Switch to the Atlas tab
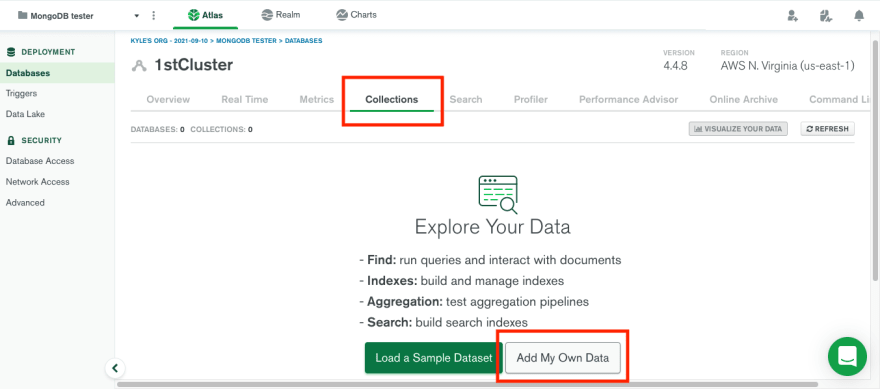The image size is (880, 389). coord(205,15)
